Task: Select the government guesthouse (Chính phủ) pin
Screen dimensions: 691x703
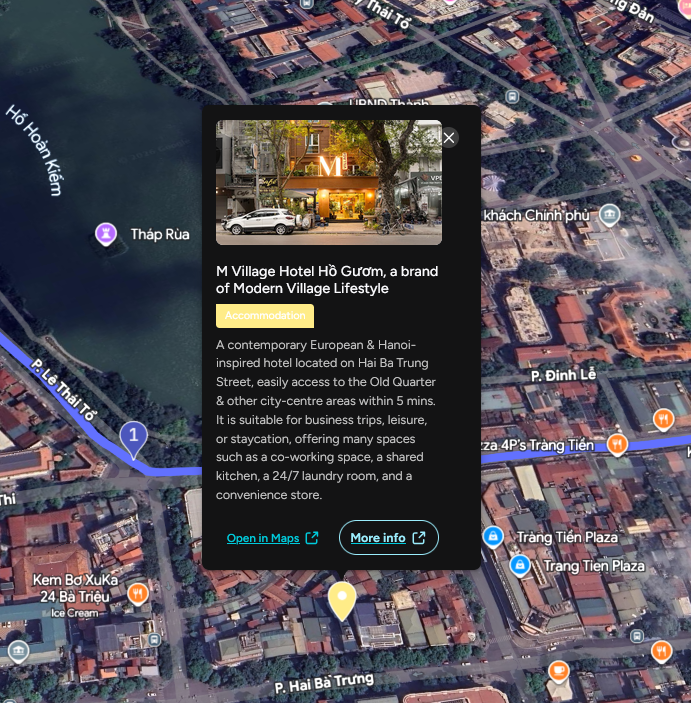Action: [609, 215]
